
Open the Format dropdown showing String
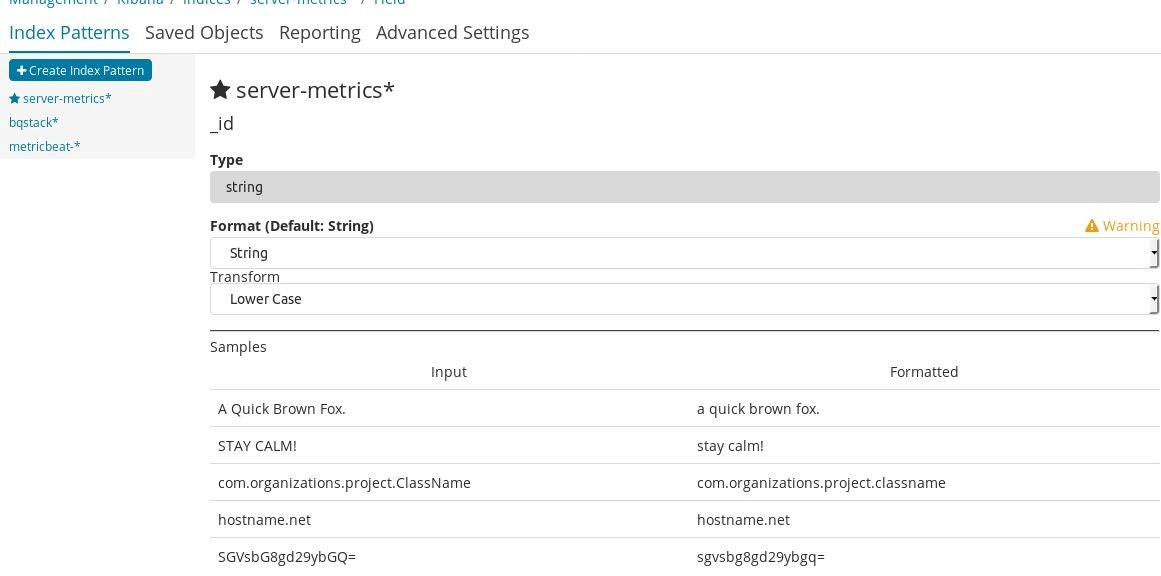point(684,253)
